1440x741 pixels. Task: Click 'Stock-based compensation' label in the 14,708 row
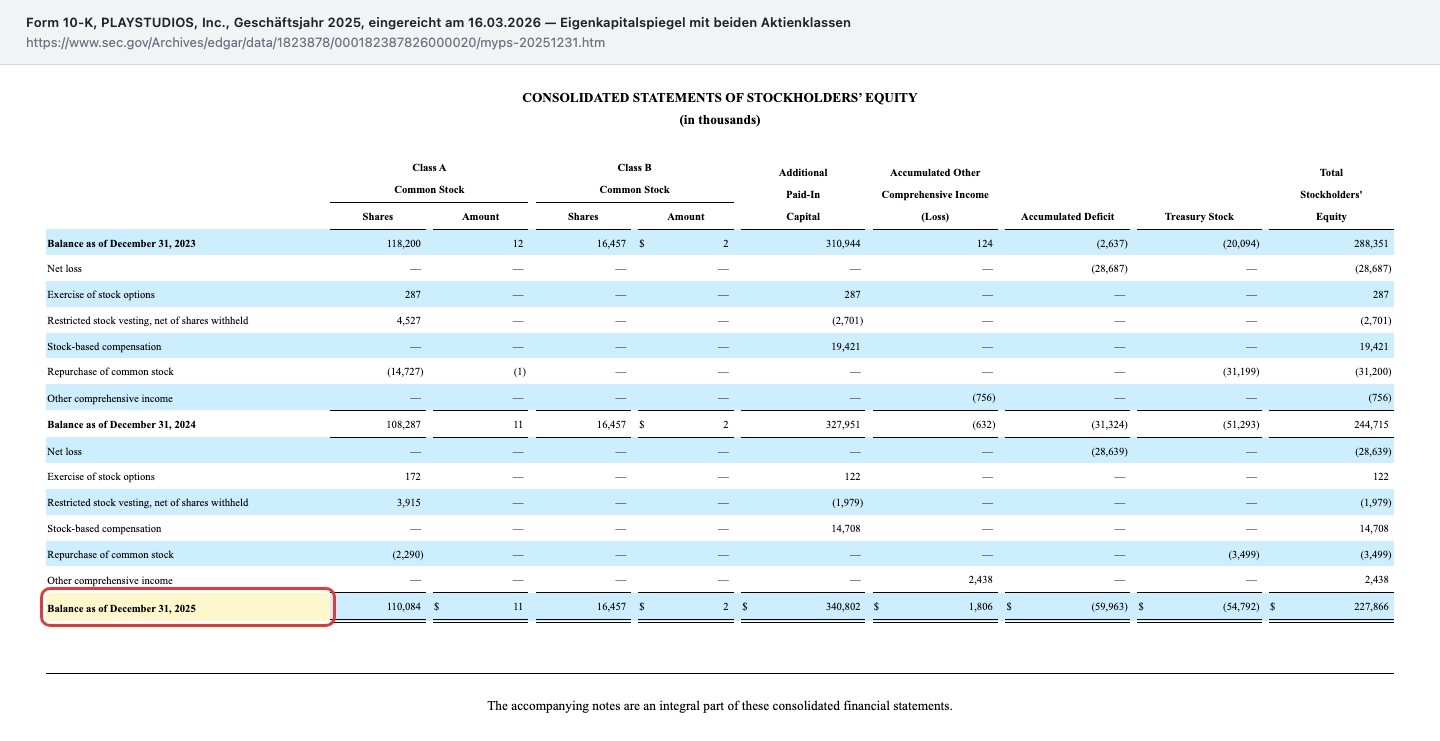(104, 529)
